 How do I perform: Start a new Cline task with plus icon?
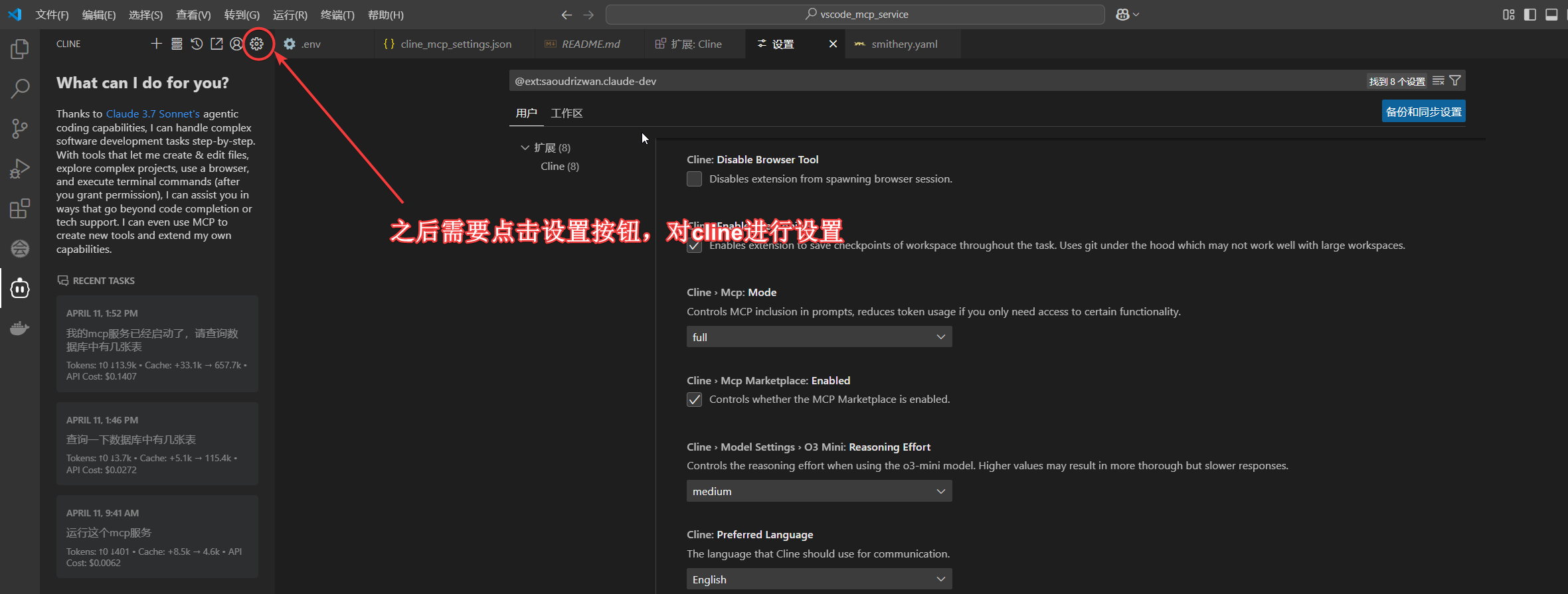(156, 44)
